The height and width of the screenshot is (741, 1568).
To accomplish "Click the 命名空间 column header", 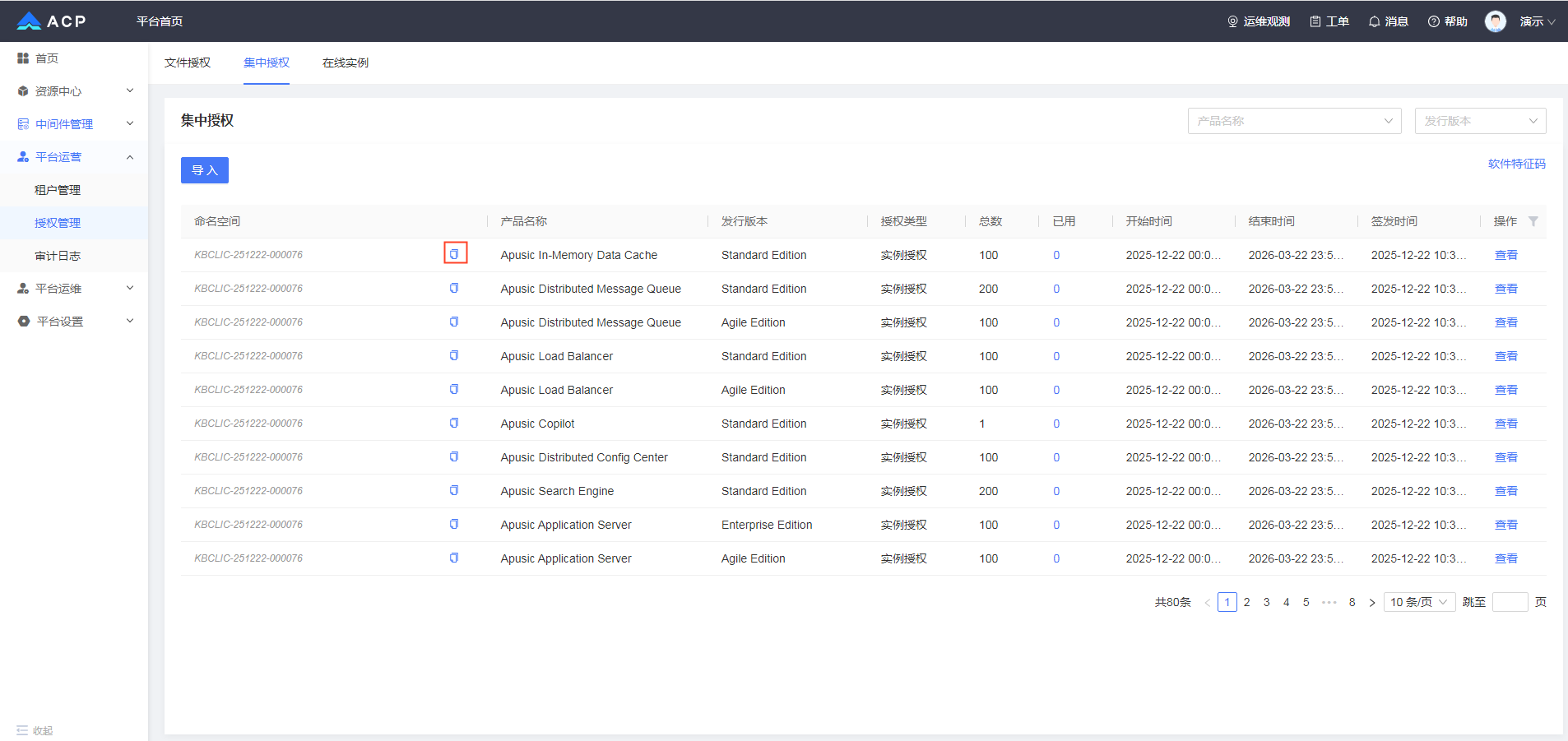I will 217,221.
